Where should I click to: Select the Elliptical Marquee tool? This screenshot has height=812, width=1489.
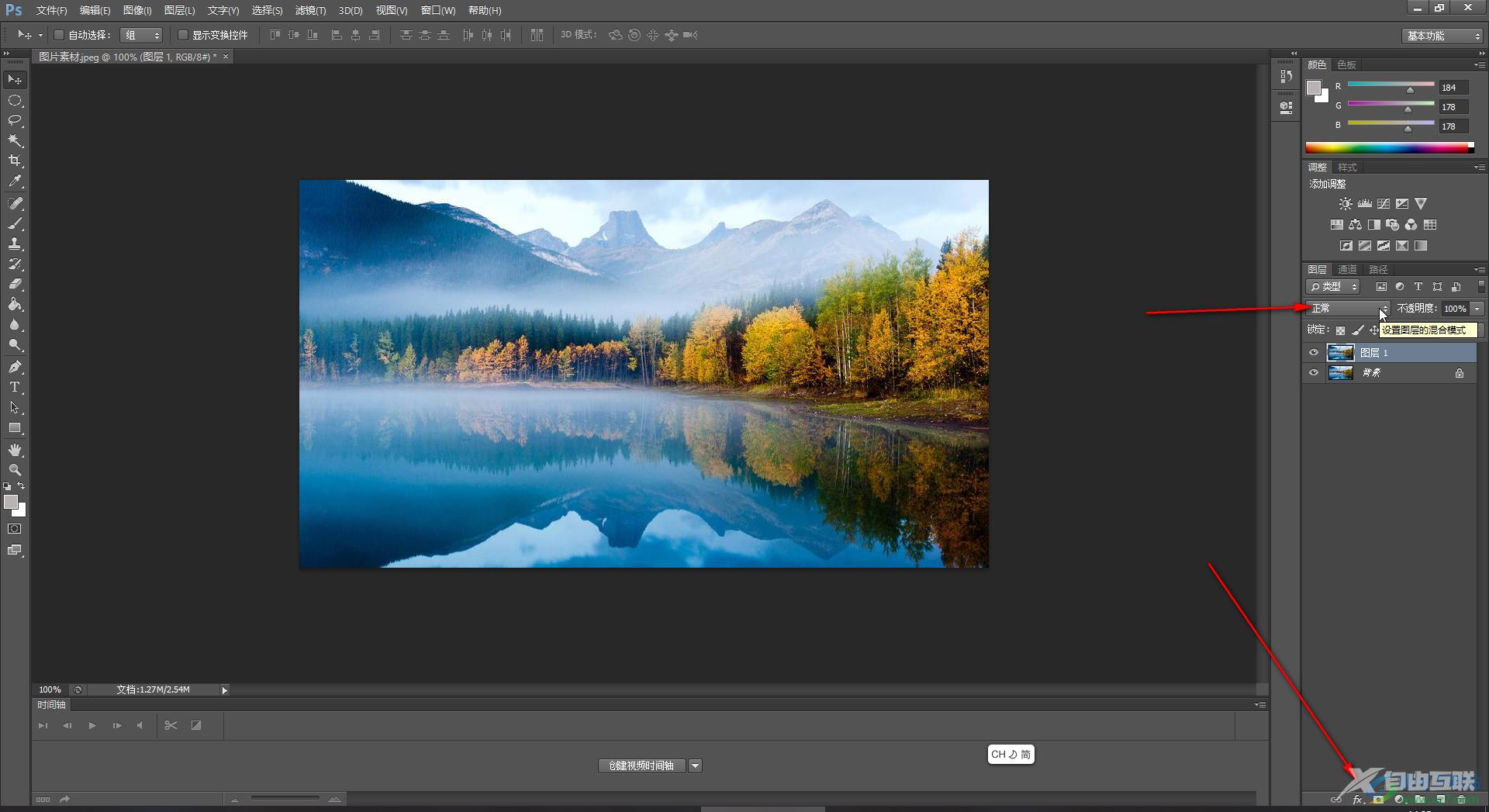pos(15,101)
